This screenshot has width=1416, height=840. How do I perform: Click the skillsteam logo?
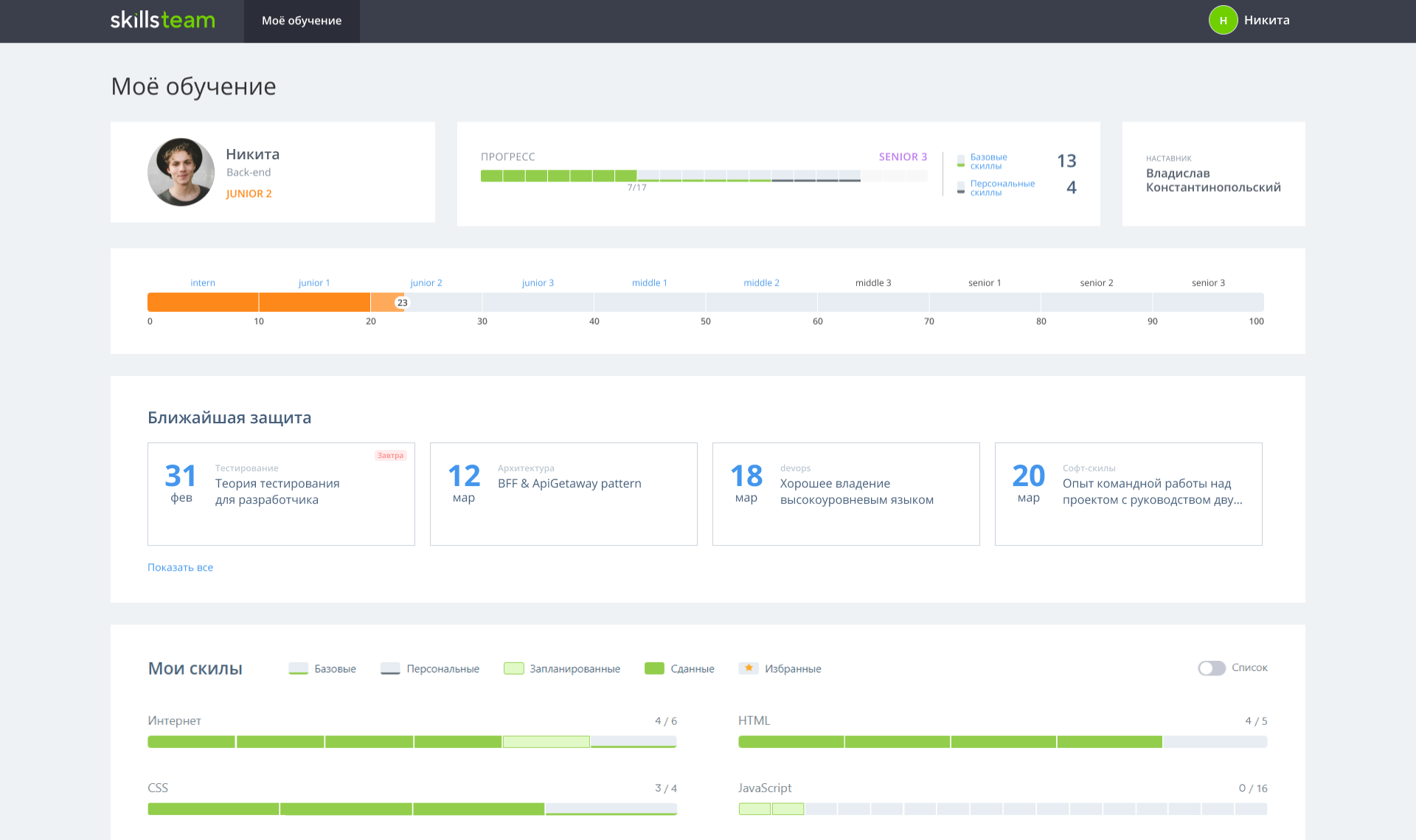(x=162, y=20)
